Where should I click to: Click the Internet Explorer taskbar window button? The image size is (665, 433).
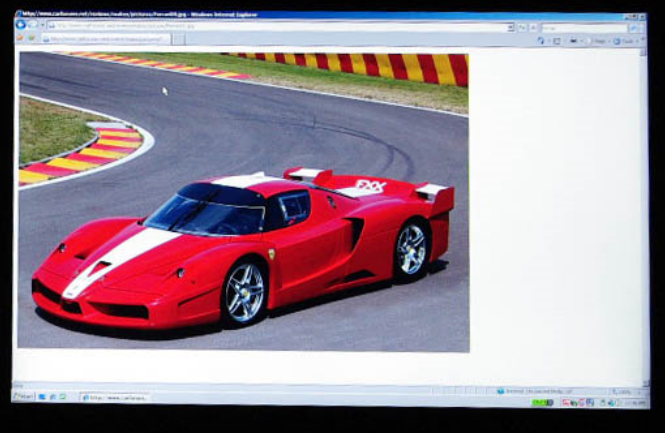pos(115,398)
